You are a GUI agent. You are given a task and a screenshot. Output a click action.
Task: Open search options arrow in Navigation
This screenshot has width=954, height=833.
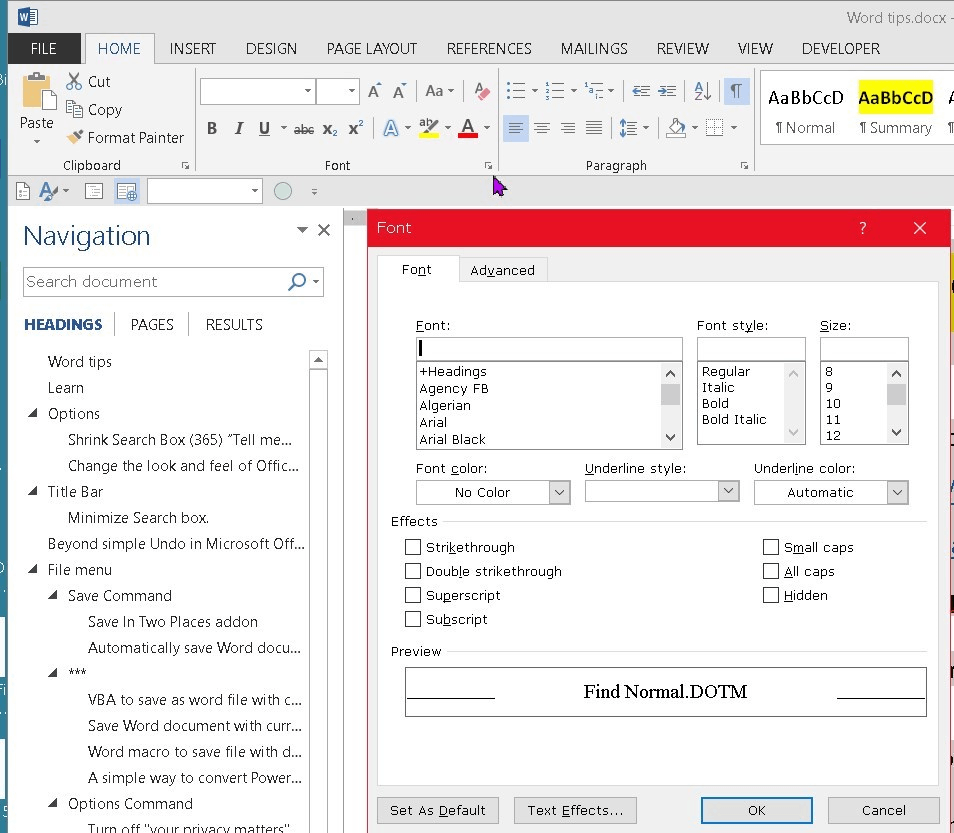[x=316, y=282]
